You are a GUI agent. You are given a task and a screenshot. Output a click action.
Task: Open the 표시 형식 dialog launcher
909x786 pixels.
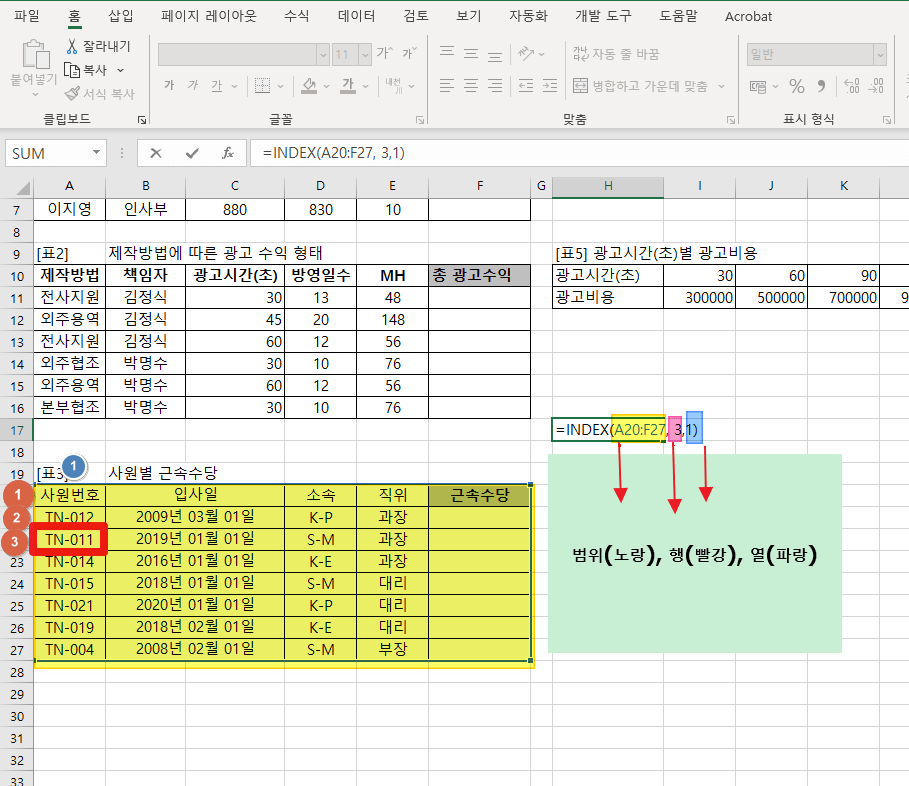tap(886, 120)
